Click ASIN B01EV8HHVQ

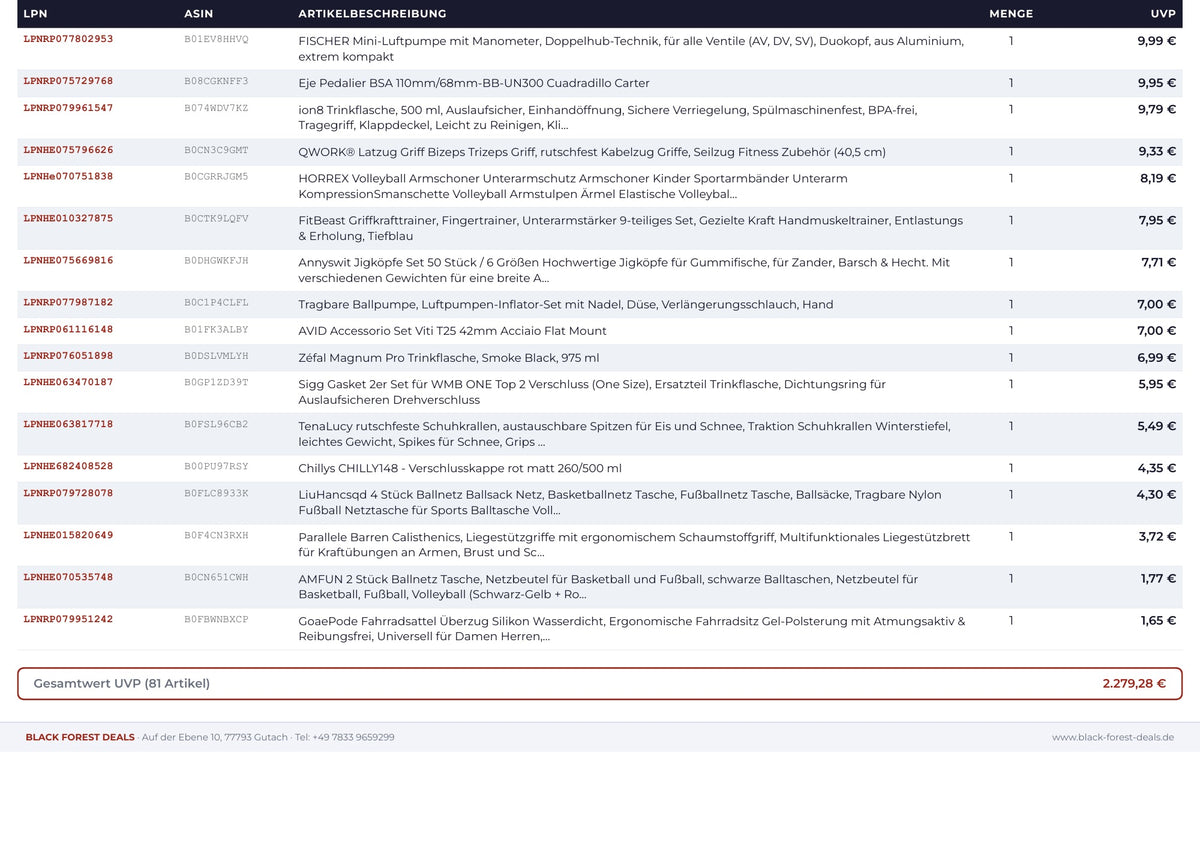(216, 39)
